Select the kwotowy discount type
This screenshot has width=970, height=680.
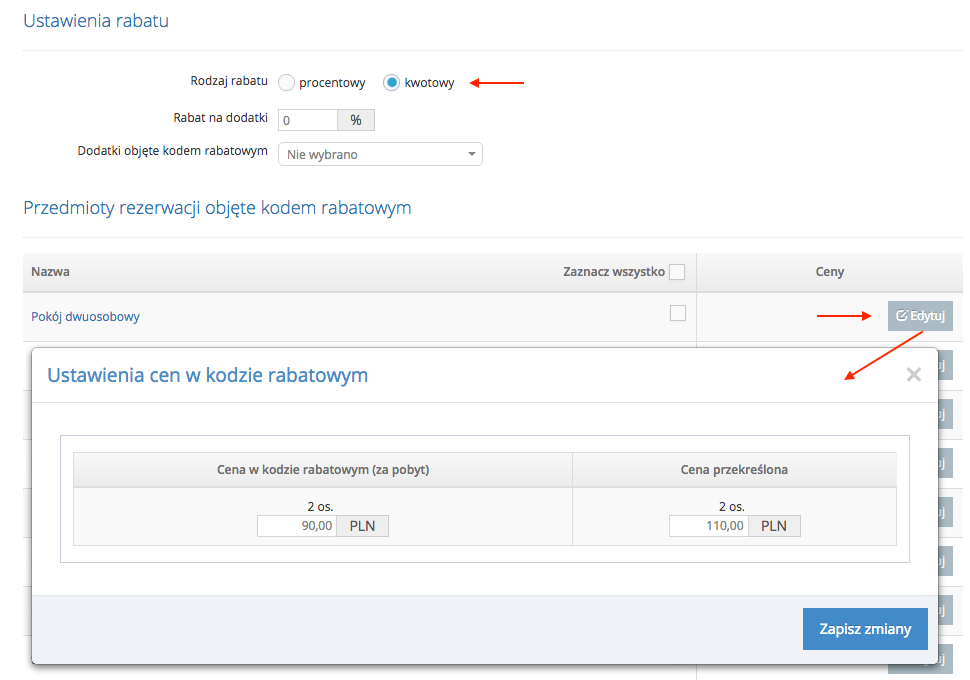pos(391,82)
